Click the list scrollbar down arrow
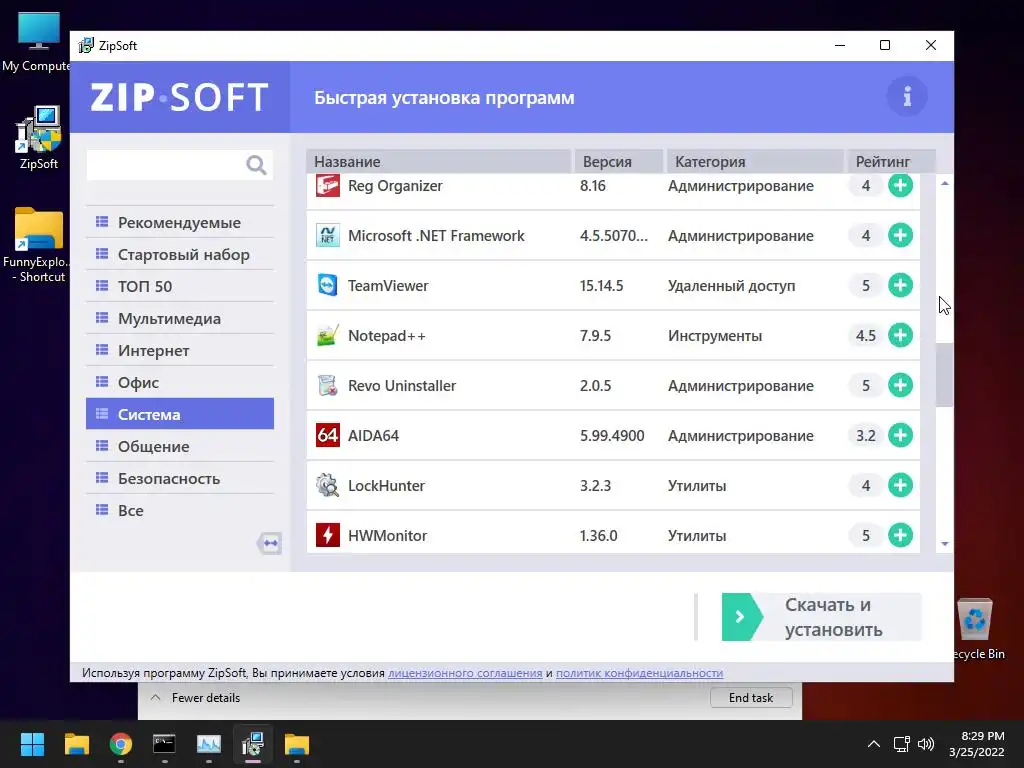 (x=944, y=543)
